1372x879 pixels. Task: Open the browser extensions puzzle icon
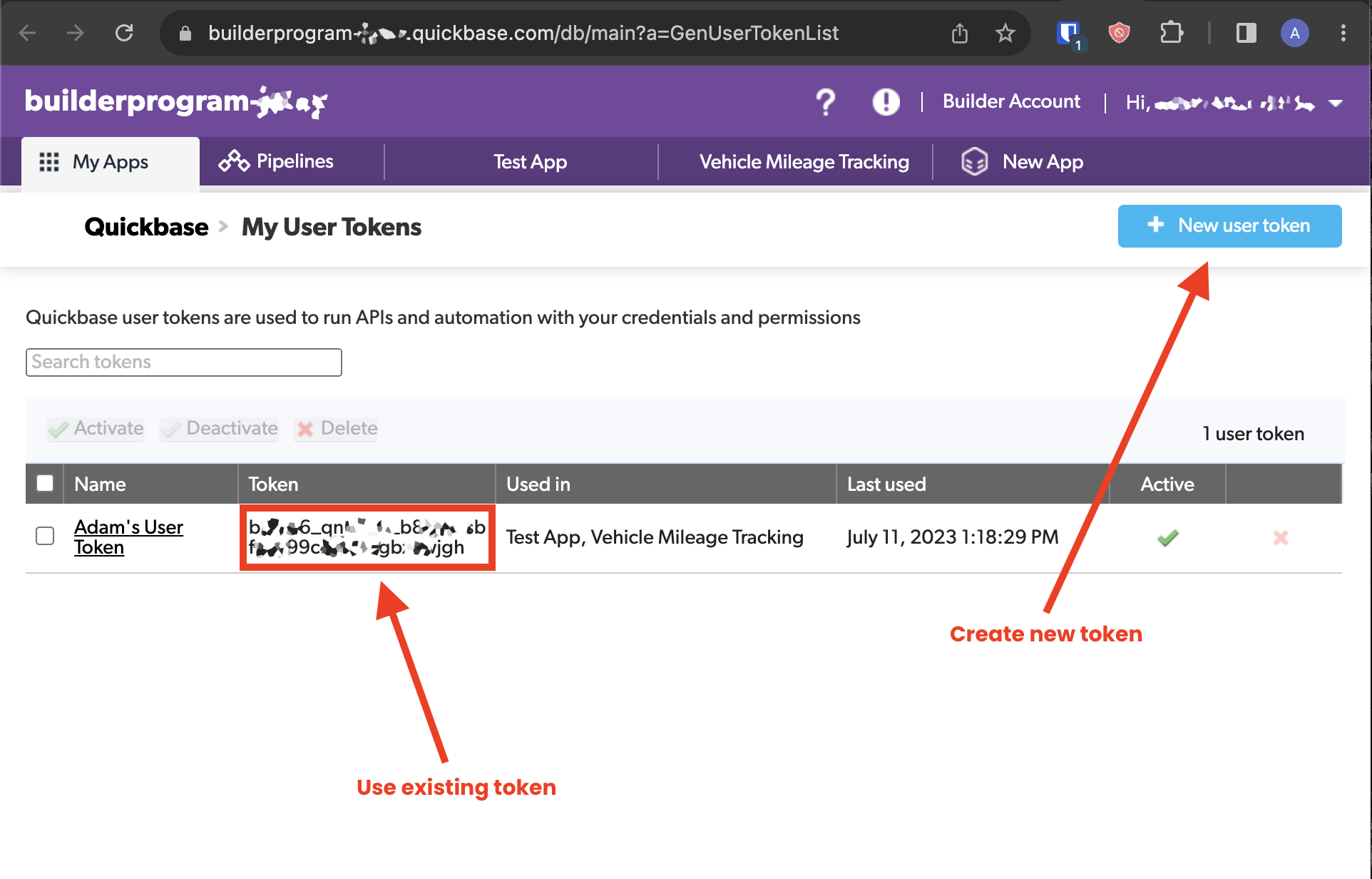click(x=1171, y=33)
